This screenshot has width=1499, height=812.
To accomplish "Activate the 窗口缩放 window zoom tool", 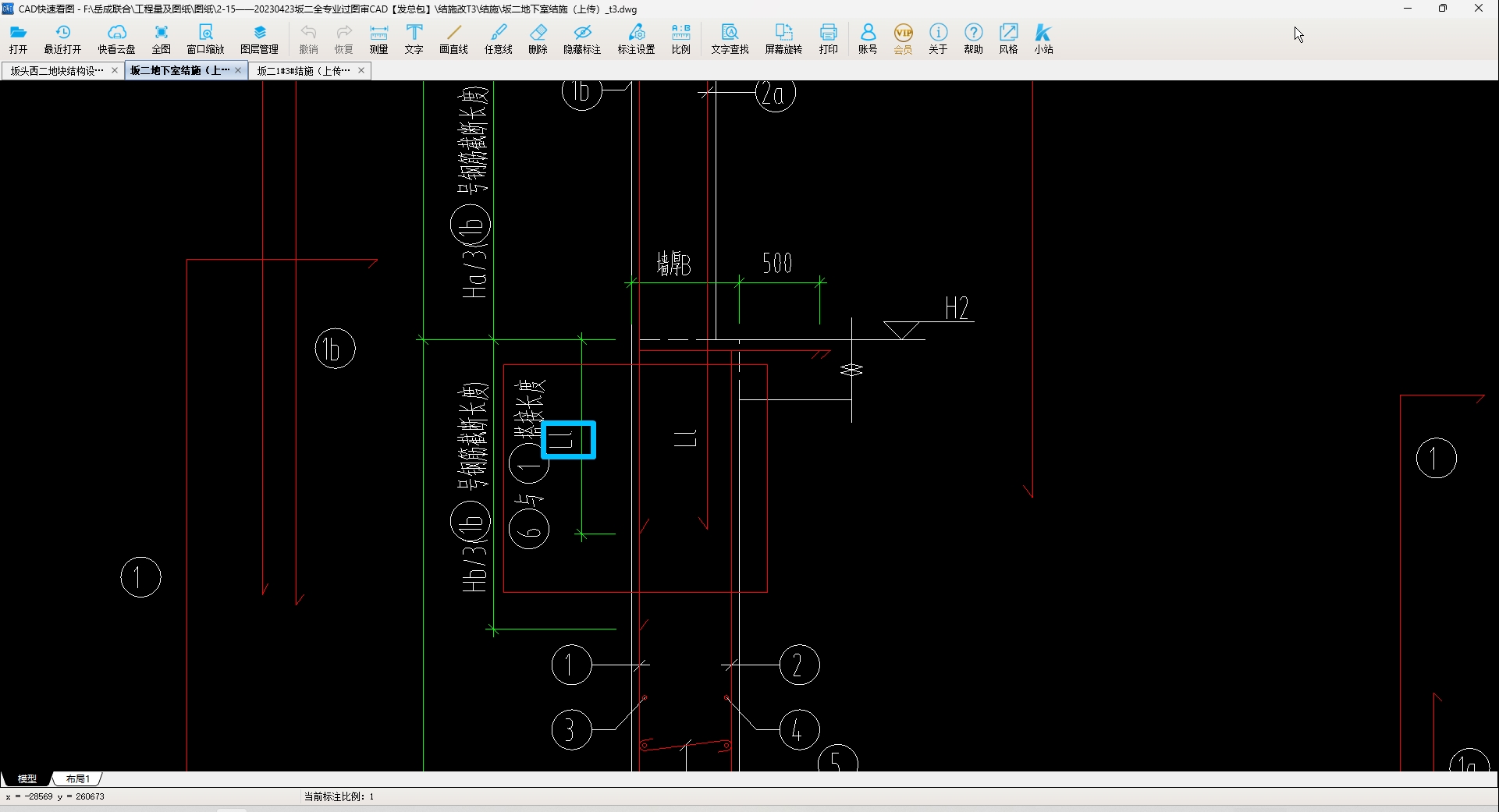I will (x=205, y=39).
